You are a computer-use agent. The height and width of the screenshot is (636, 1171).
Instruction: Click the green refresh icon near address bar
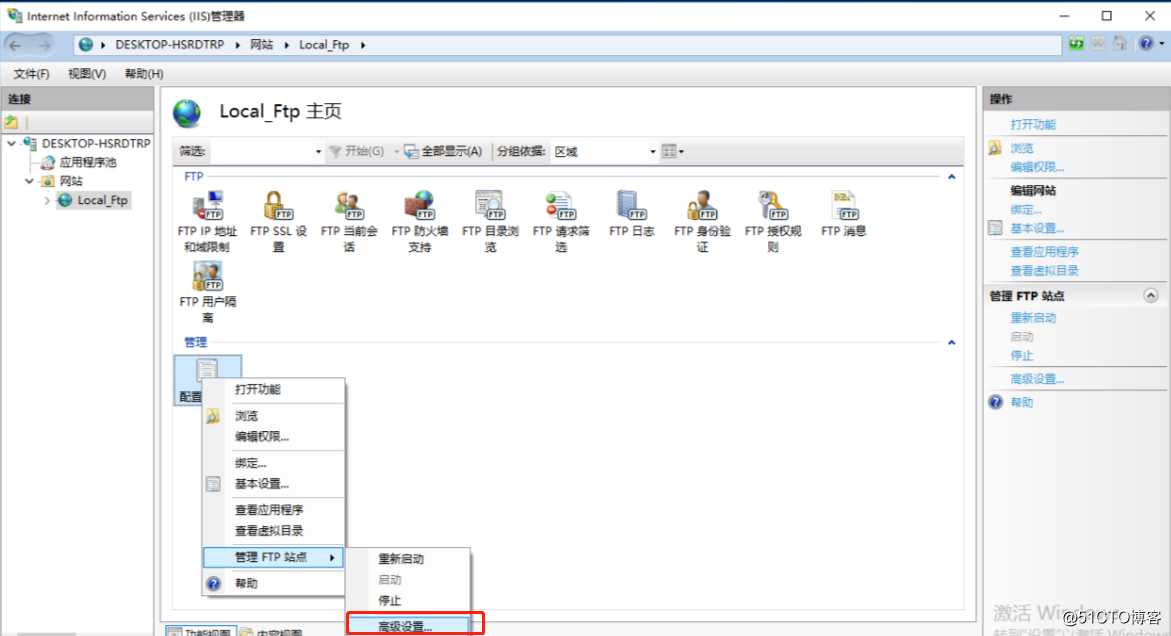click(1076, 43)
